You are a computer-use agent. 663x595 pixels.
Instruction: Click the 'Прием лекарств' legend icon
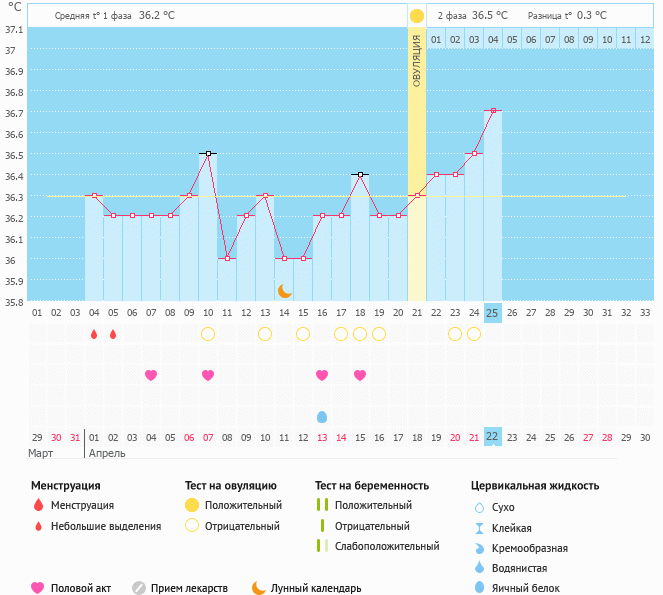(x=139, y=588)
